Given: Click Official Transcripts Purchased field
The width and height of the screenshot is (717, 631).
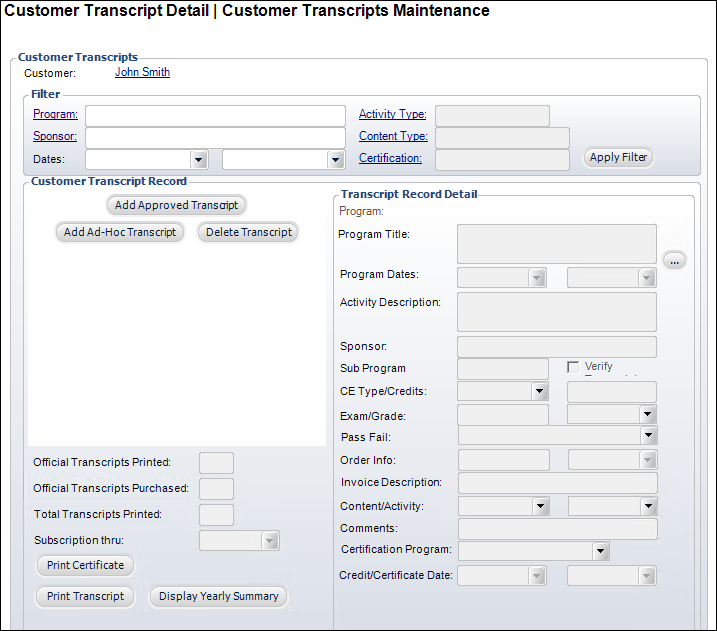Looking at the screenshot, I should [x=216, y=489].
